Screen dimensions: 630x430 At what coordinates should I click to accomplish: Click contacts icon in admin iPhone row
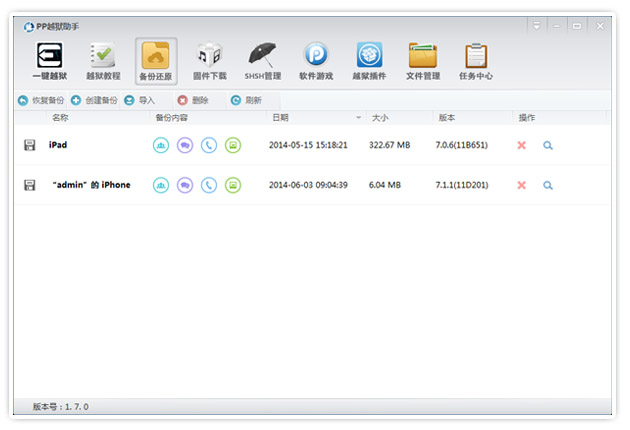161,185
